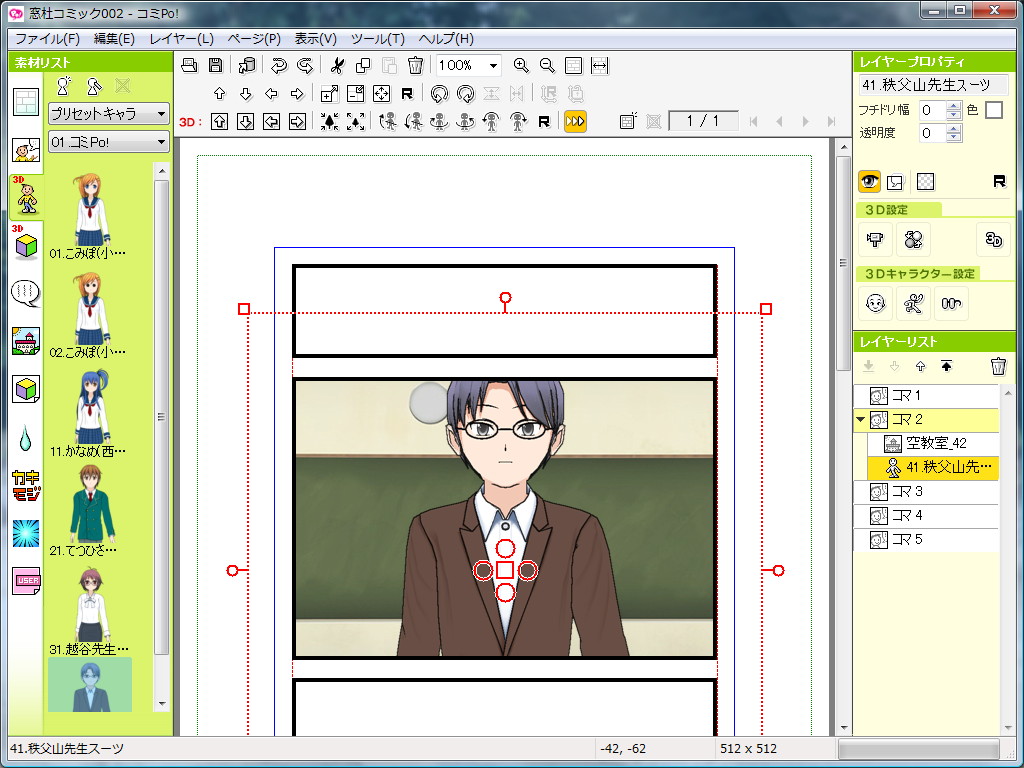1024x768 pixels.
Task: Rotate layer clockwise
Action: tap(466, 93)
